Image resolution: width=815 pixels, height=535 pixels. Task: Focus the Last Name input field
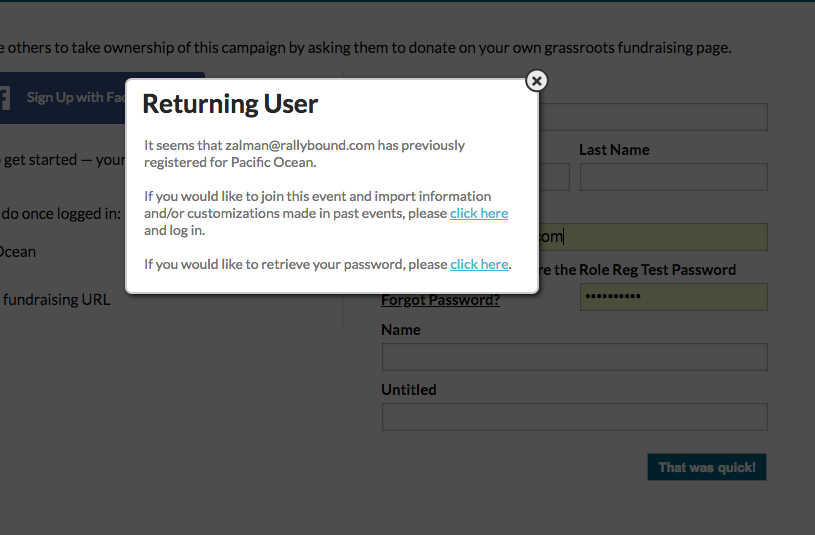click(674, 177)
